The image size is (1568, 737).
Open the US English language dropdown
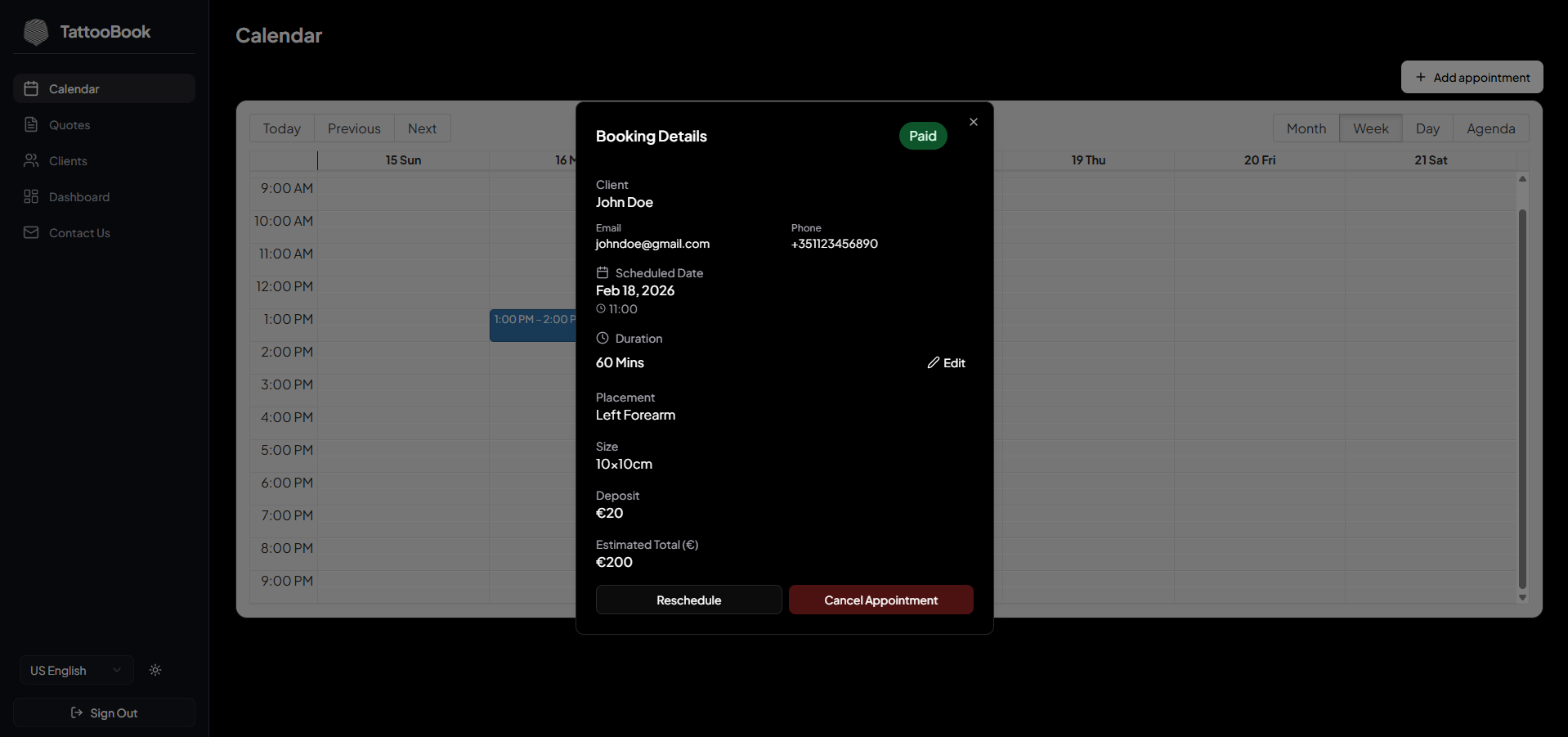point(76,670)
